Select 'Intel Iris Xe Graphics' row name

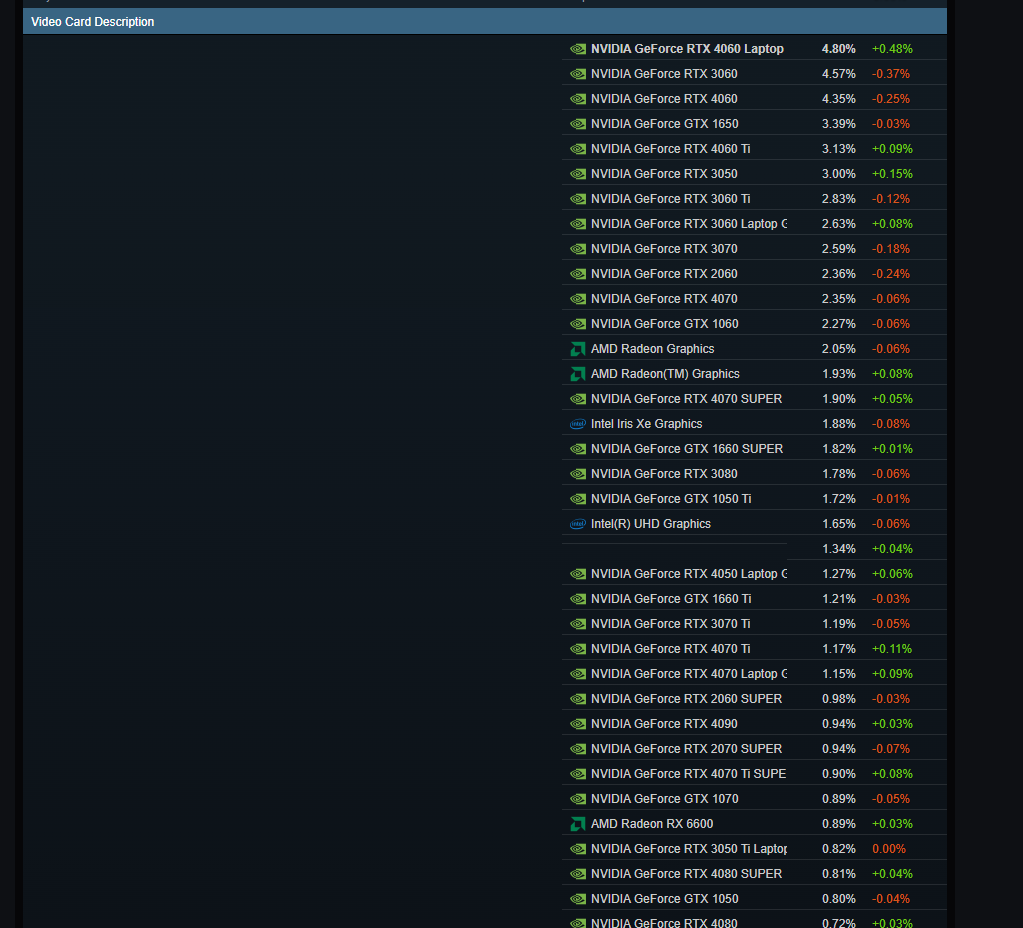tap(647, 424)
